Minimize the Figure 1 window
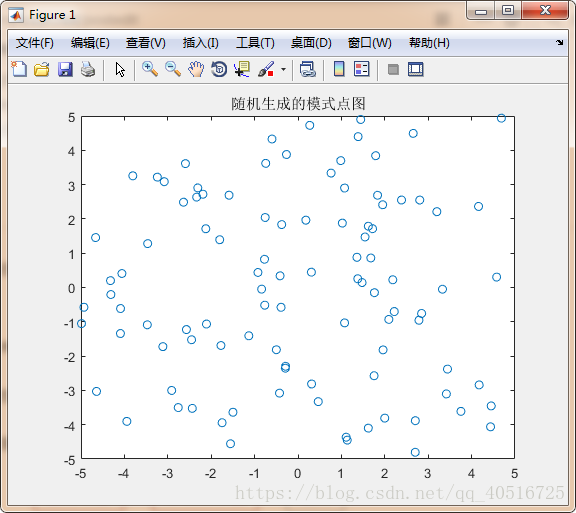The width and height of the screenshot is (576, 513). click(x=481, y=12)
